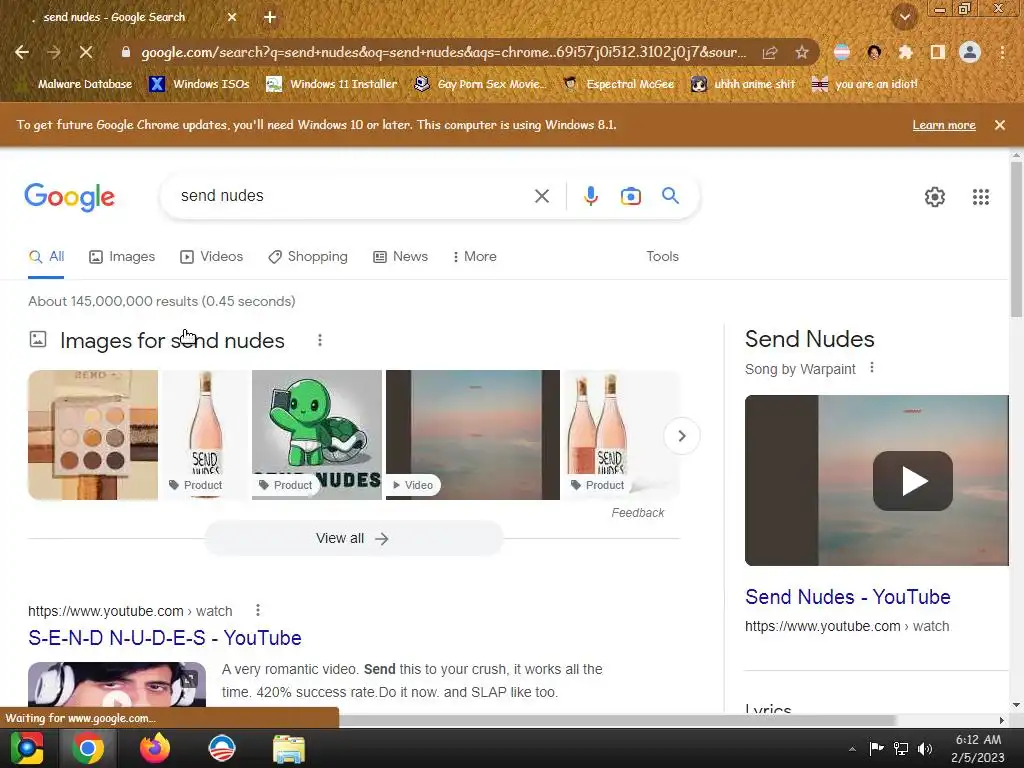
Task: Open the Action Center flag icon
Action: coord(876,749)
